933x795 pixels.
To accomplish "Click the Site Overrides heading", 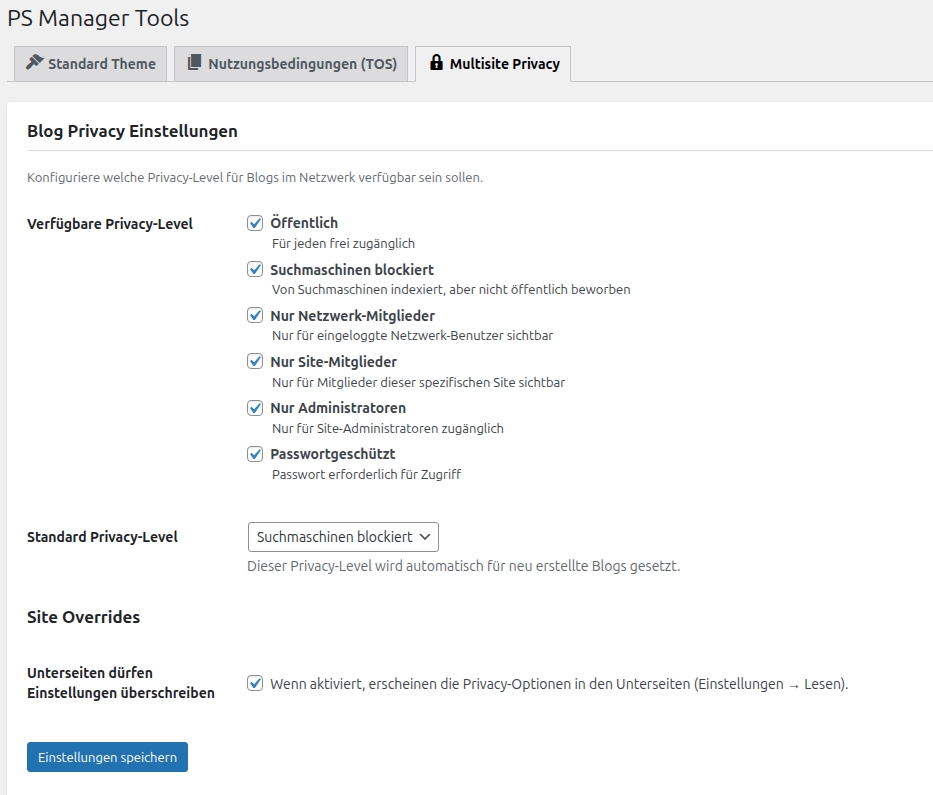I will tap(83, 617).
